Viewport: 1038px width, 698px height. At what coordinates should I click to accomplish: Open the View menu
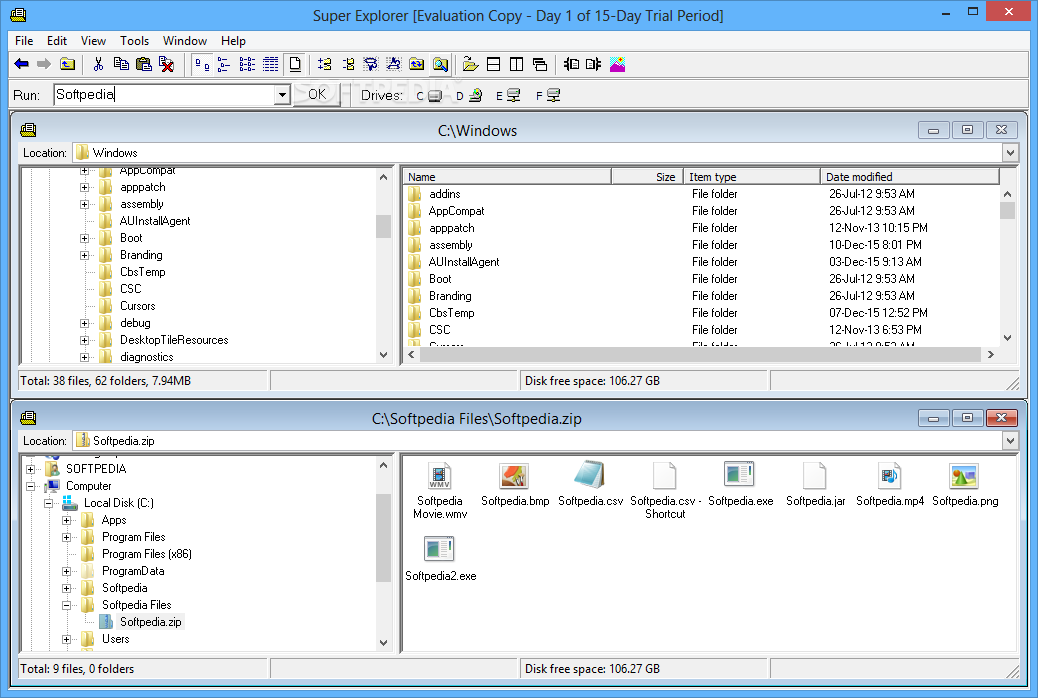coord(93,40)
